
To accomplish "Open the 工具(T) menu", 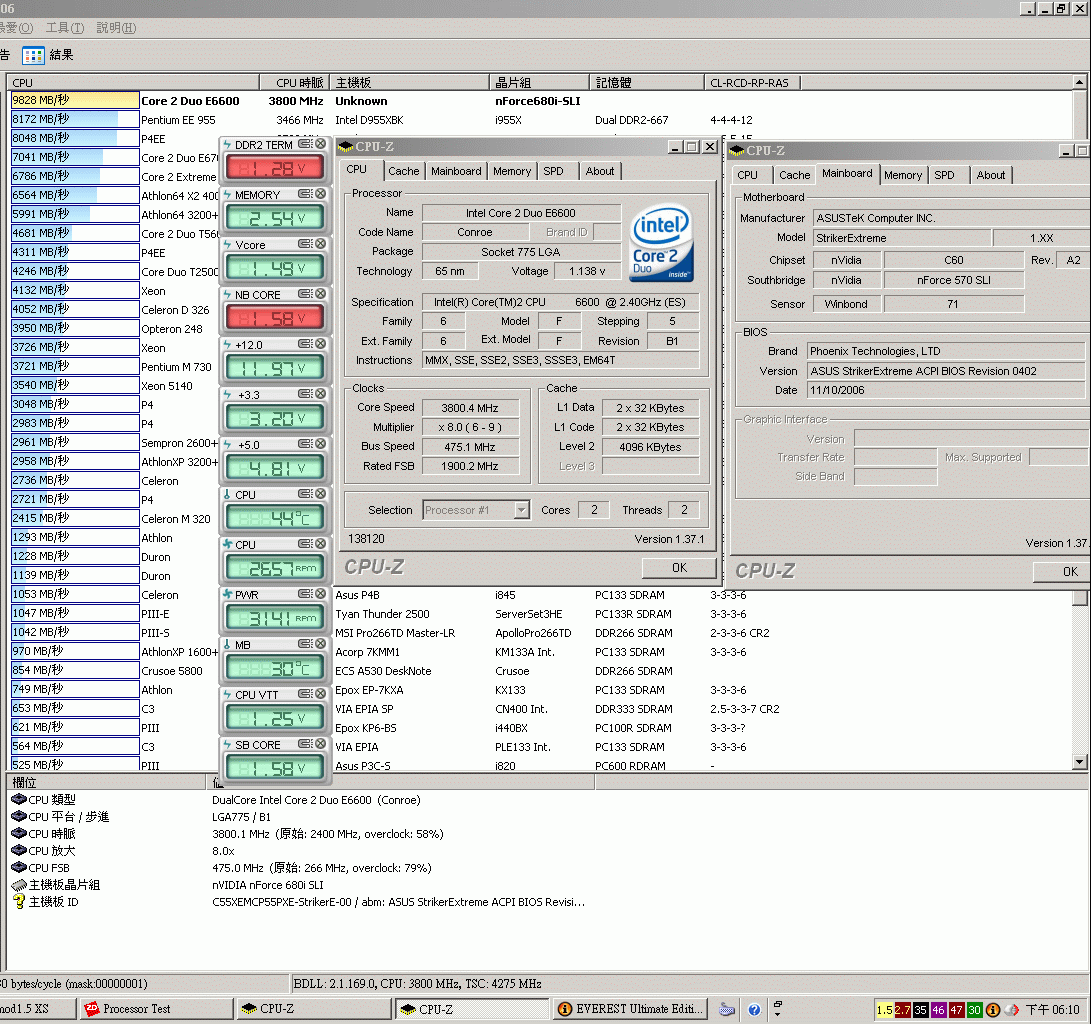I will [x=65, y=28].
